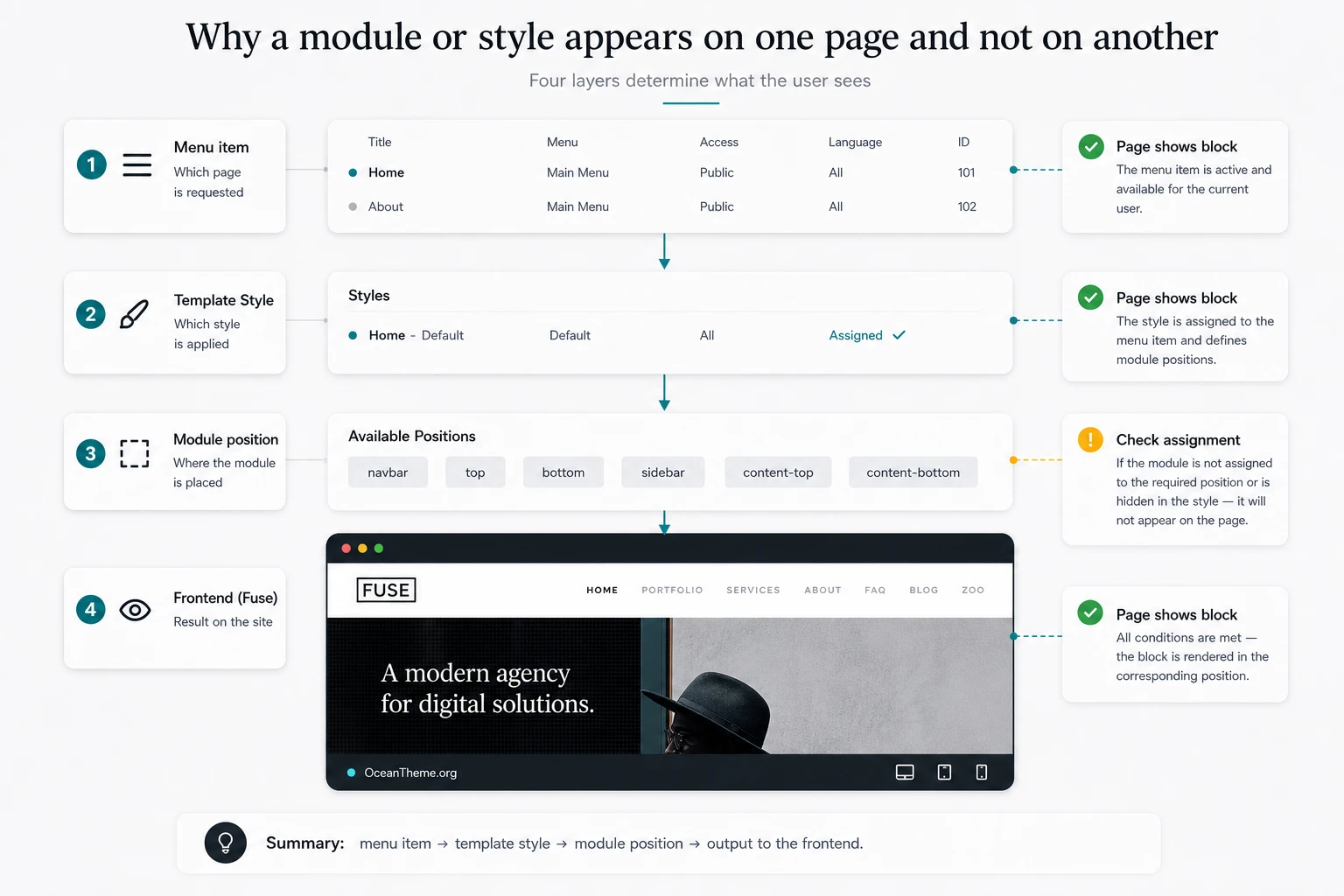The height and width of the screenshot is (896, 1344).
Task: Click the Available Positions heading
Action: pos(412,436)
